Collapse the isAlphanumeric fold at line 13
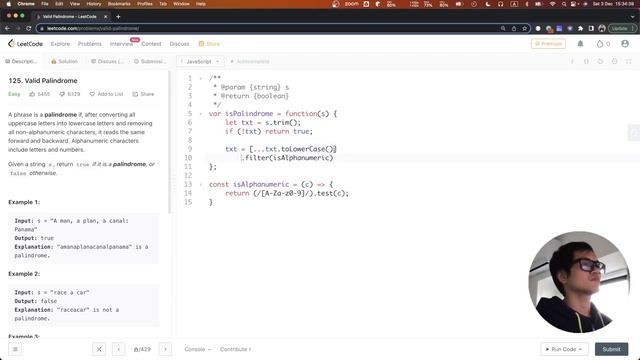Image resolution: width=640 pixels, height=360 pixels. click(x=200, y=184)
